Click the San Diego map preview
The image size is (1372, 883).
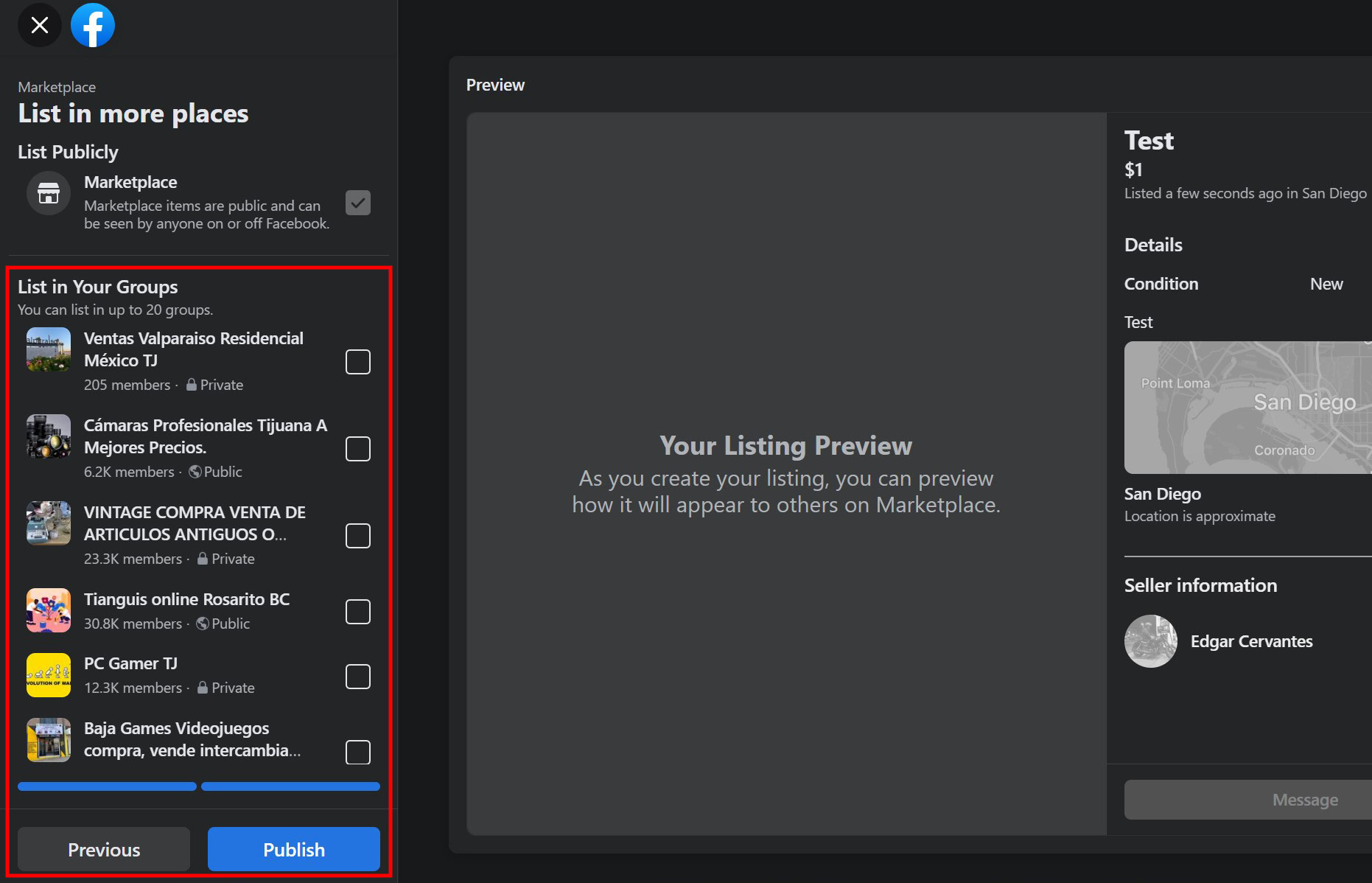(x=1248, y=408)
